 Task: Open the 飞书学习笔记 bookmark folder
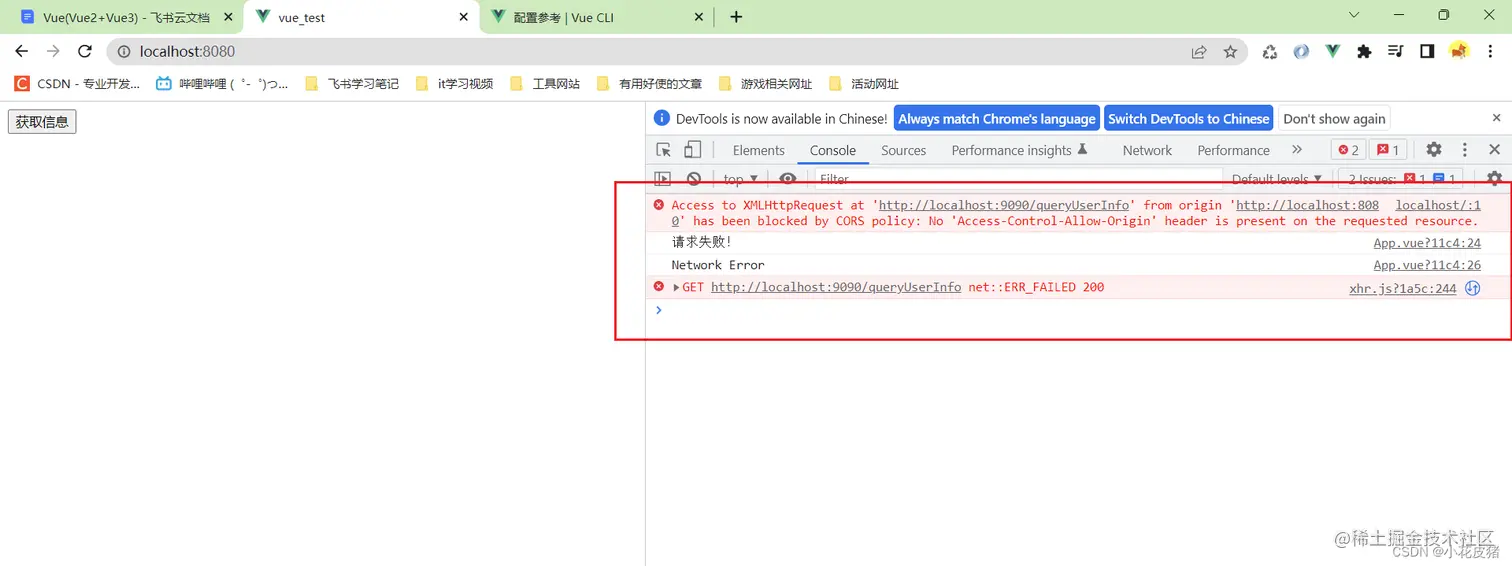[x=352, y=84]
